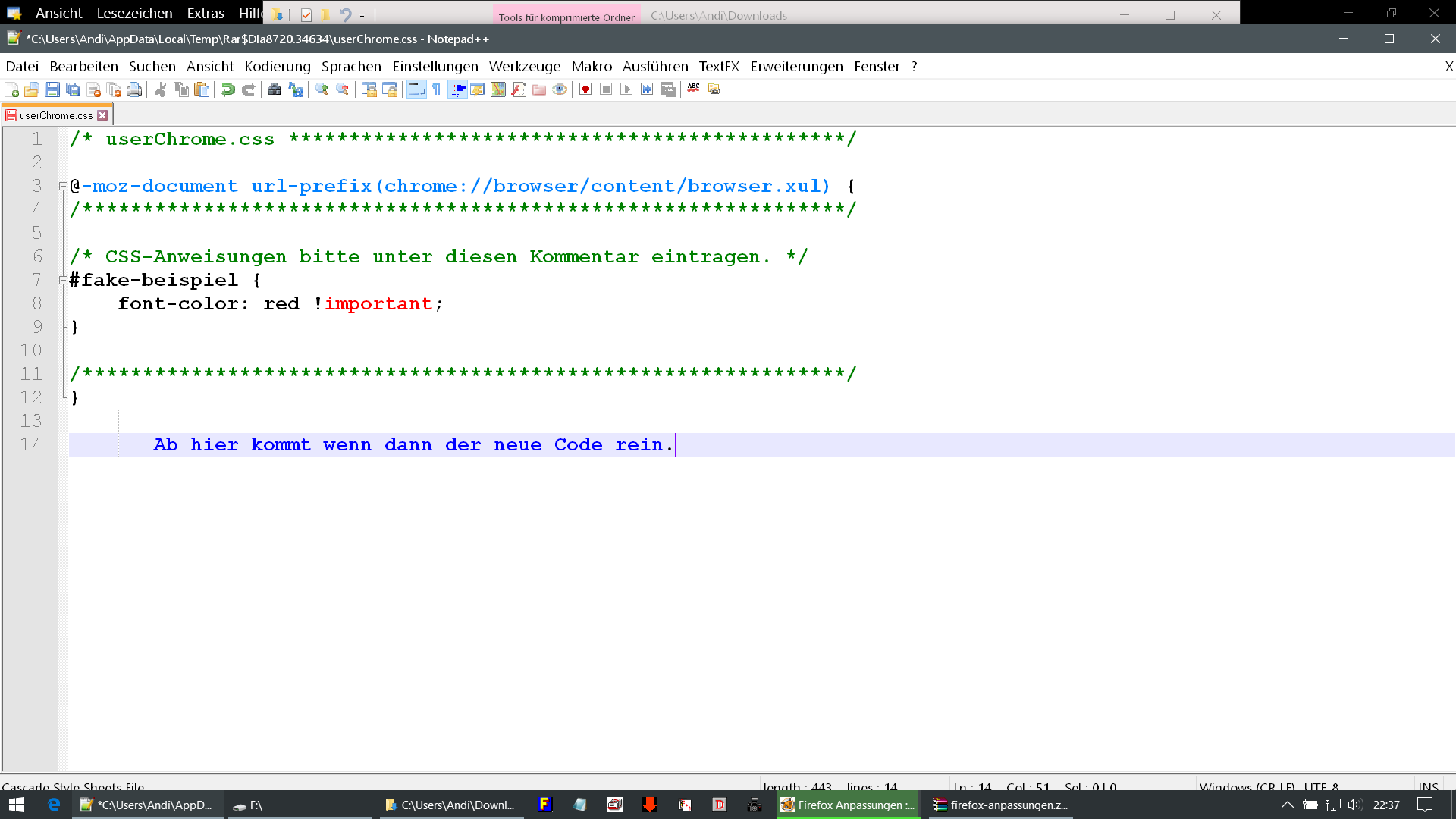Close the userChrome.css tab
Screen dimensions: 1456x819
coord(102,115)
